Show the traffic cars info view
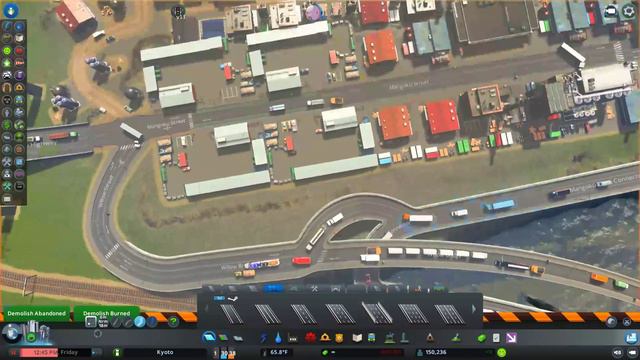Screen dimensions: 640x360 [x=7, y=76]
